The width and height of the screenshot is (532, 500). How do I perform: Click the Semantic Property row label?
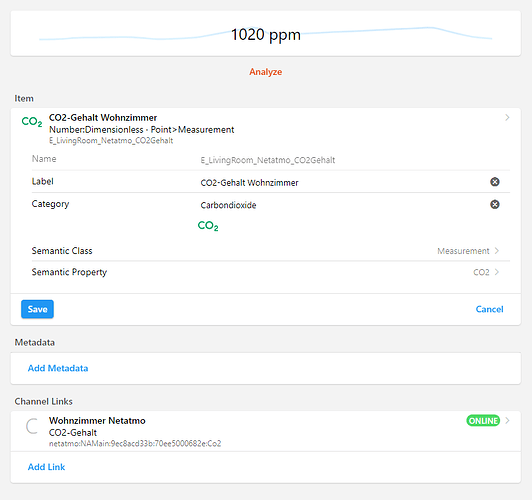tap(69, 272)
